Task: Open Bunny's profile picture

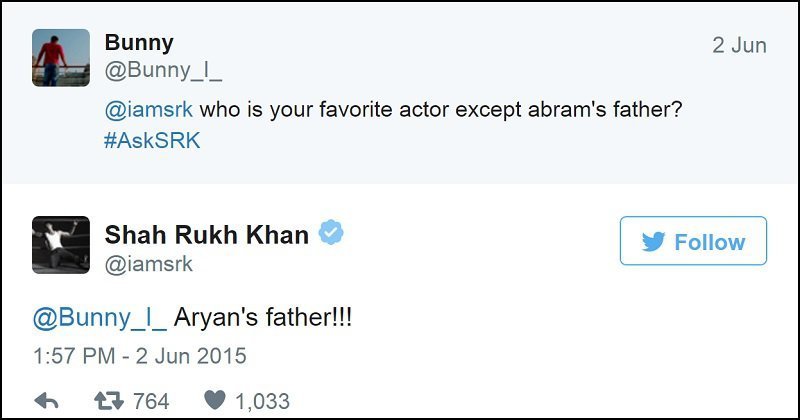Action: click(61, 58)
